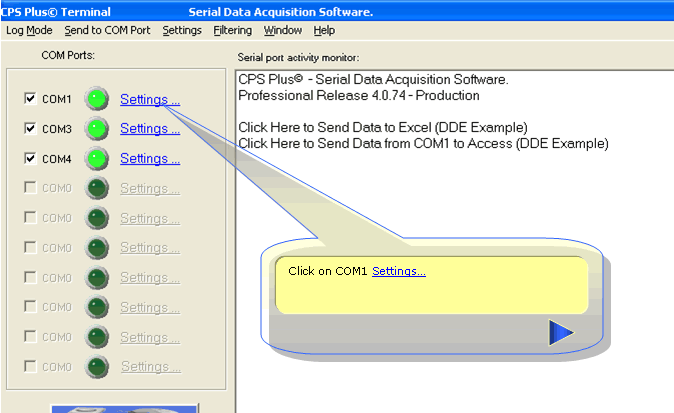The height and width of the screenshot is (413, 674).
Task: Open the Log Mode menu
Action: tap(29, 31)
